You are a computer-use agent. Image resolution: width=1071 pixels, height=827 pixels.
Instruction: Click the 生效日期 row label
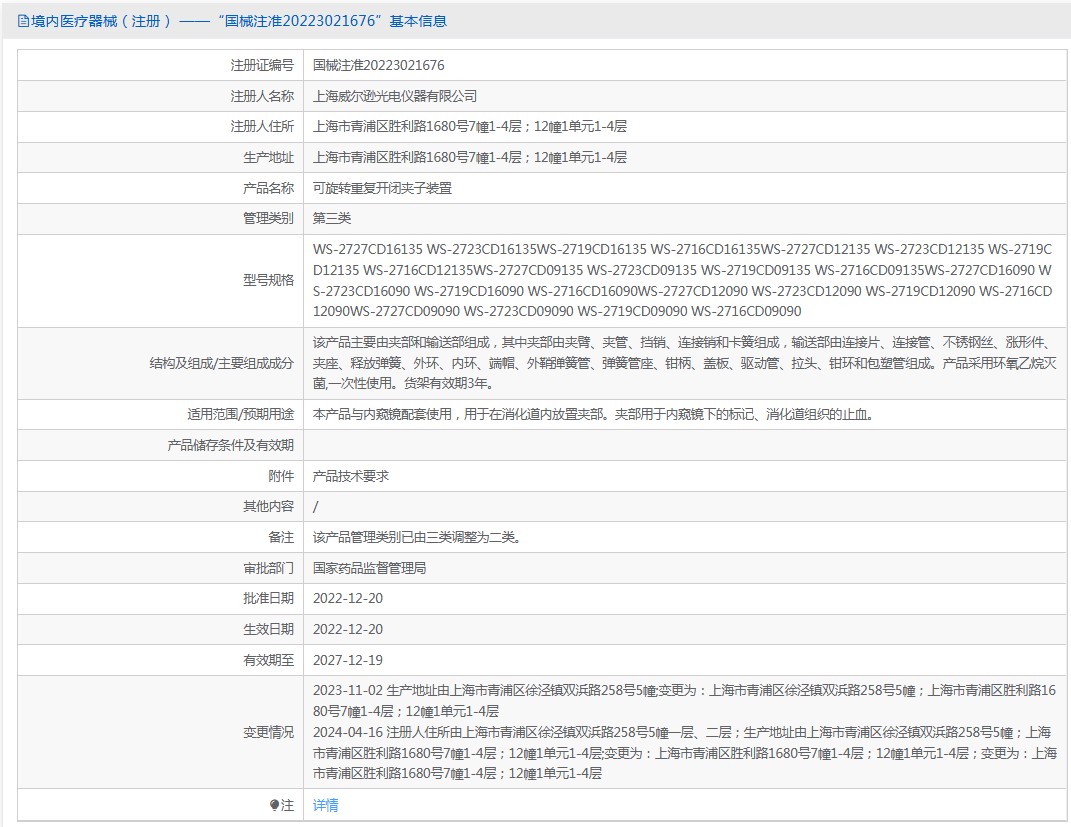268,629
